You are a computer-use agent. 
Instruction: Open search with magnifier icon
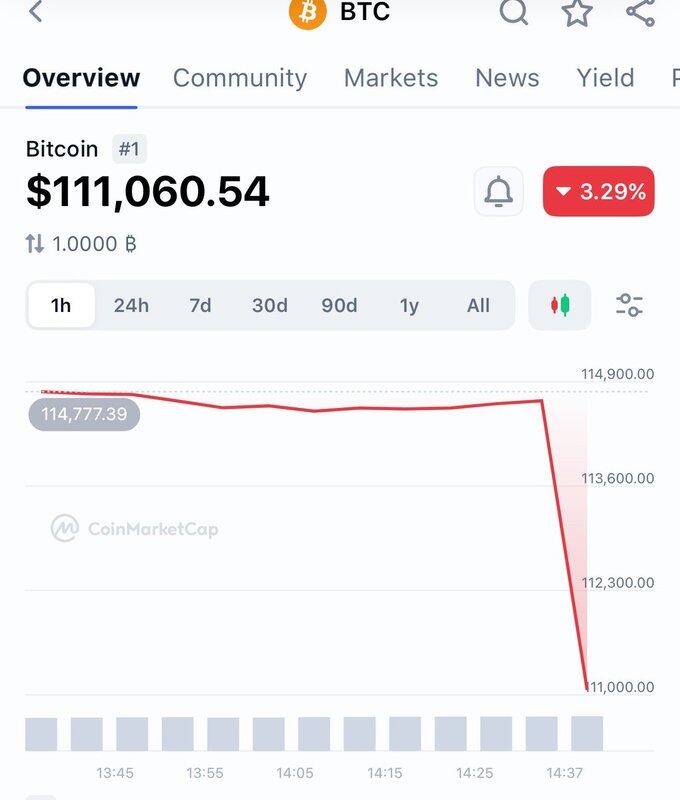click(x=513, y=11)
